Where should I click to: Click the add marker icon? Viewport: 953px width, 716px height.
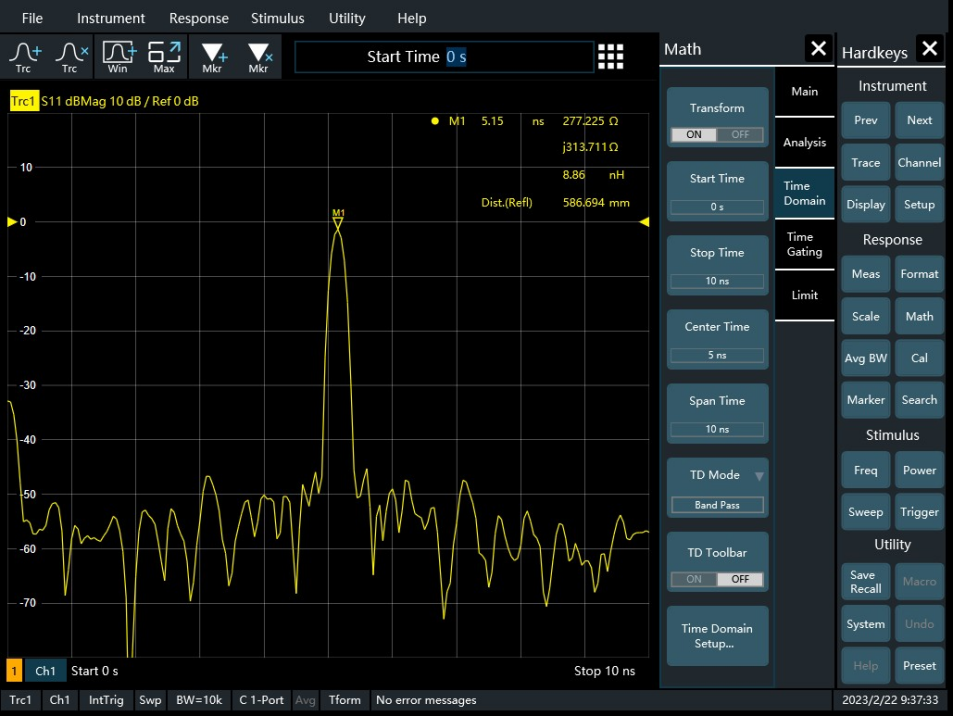(213, 57)
